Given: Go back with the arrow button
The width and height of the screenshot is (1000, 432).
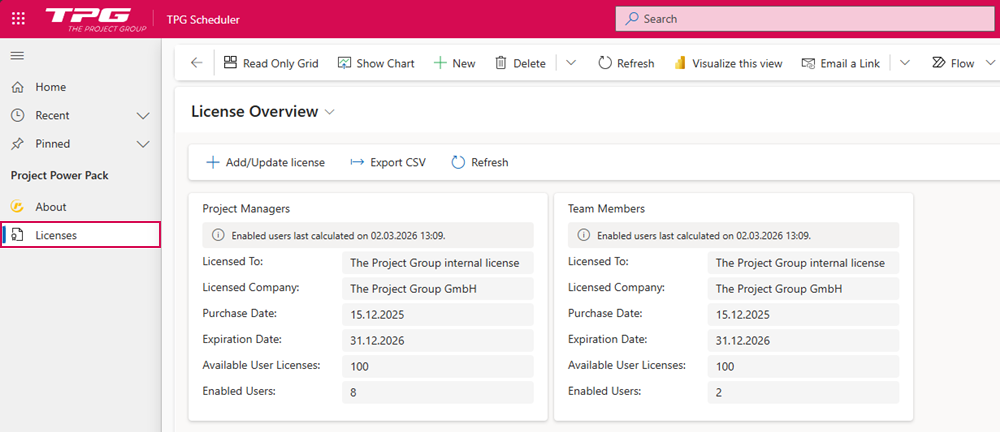Looking at the screenshot, I should (196, 63).
